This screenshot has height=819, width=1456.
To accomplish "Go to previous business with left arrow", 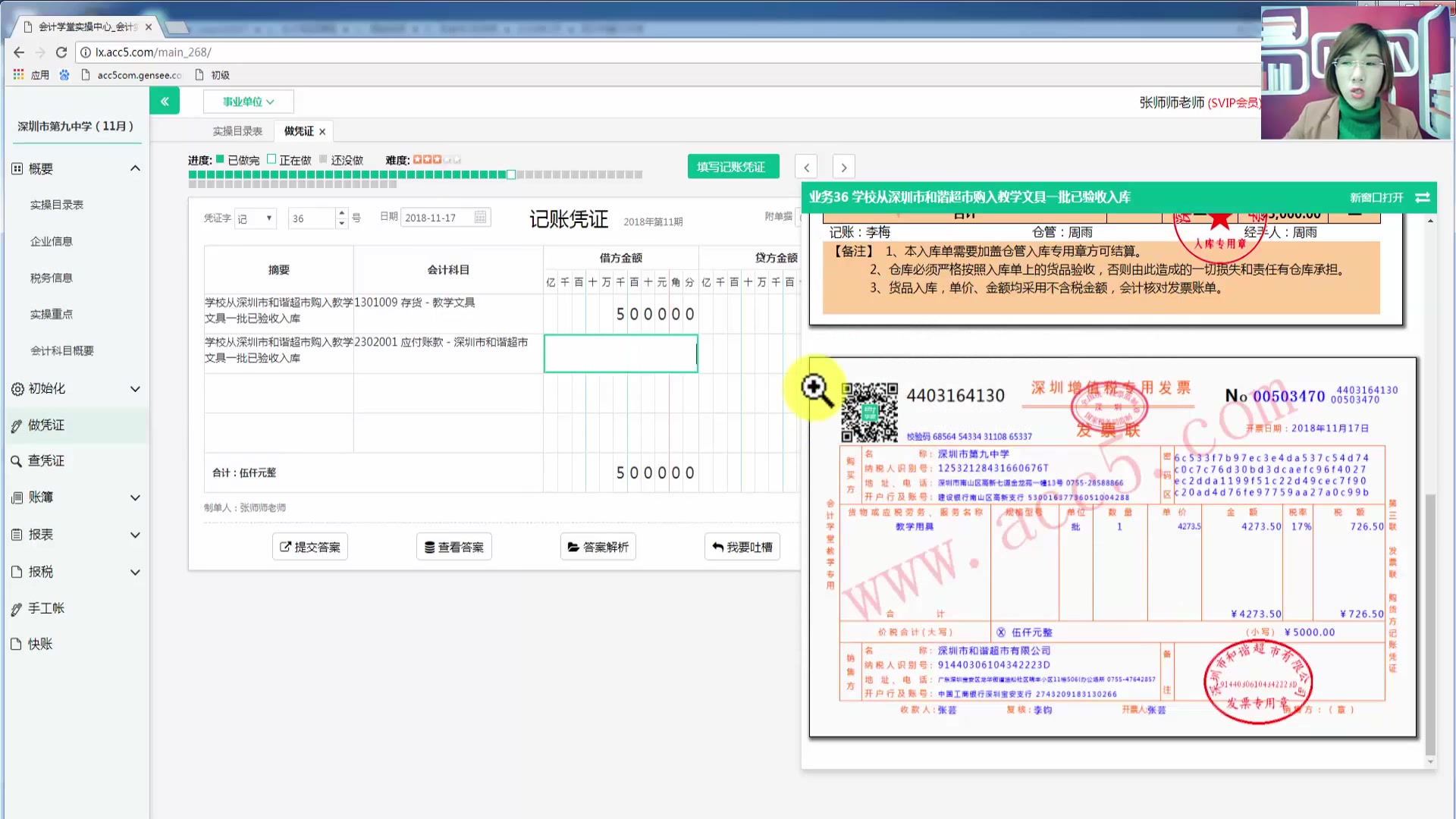I will pos(806,167).
